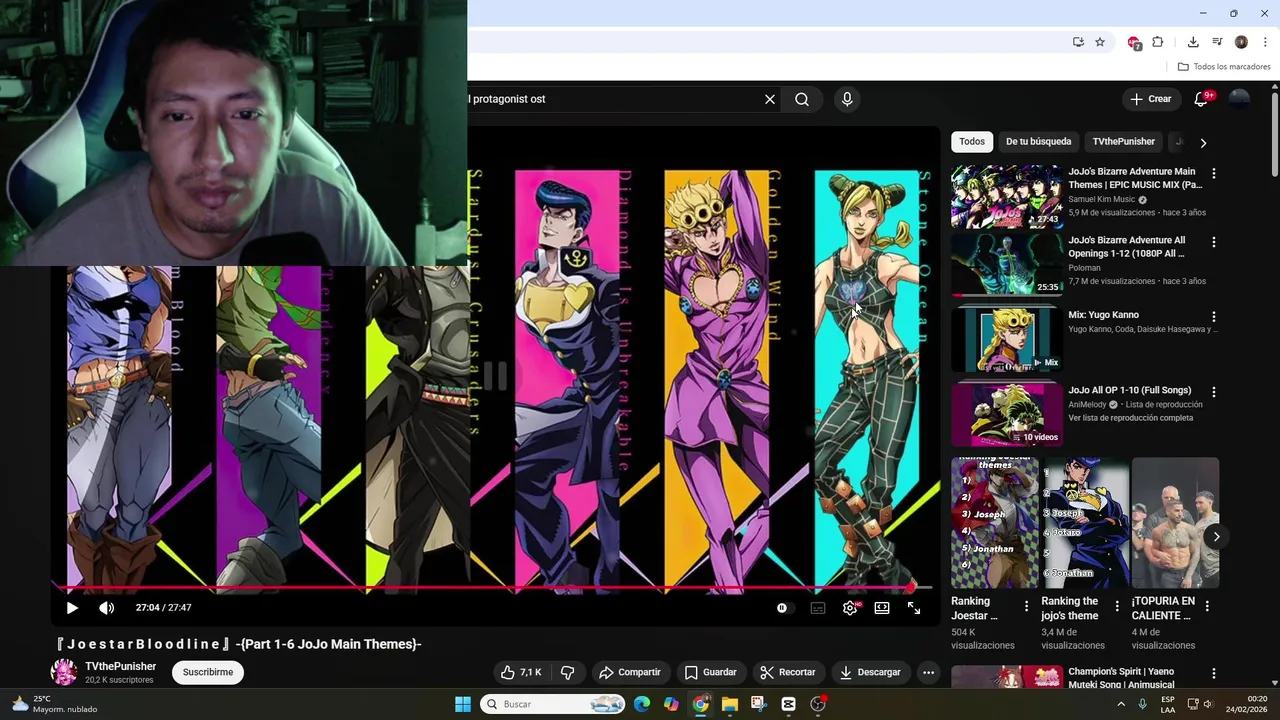Bookmark this page with the star
1280x720 pixels.
coord(1100,42)
